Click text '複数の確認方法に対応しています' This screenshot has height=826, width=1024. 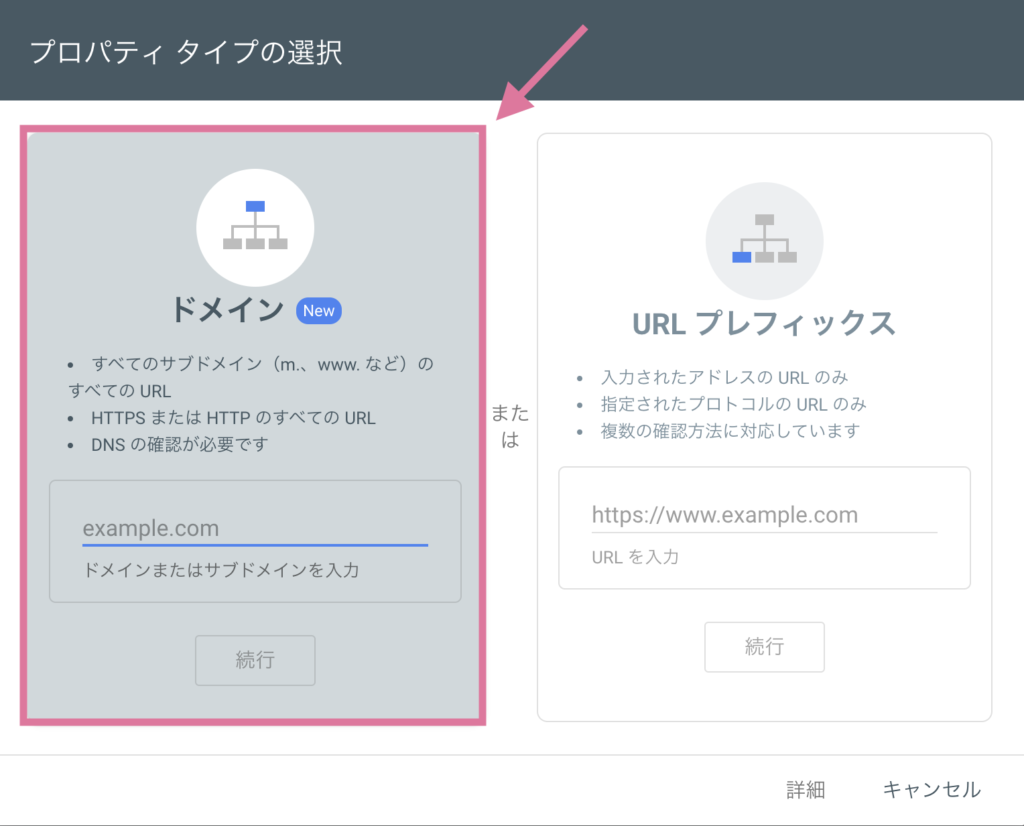730,431
